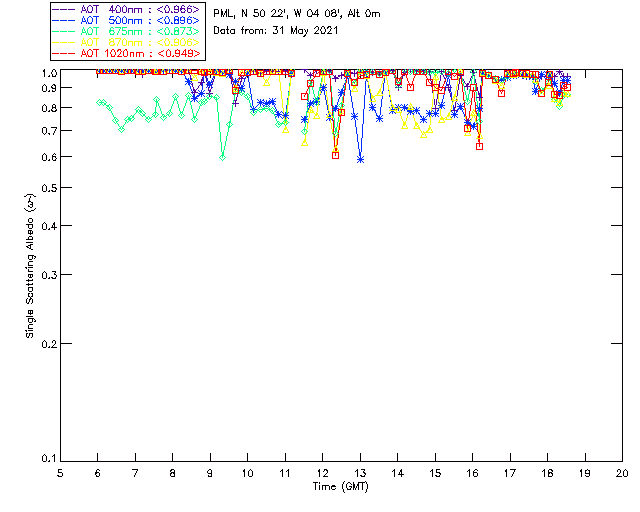Click the red square low near 12.3 GMT
640x512 pixels.
point(336,155)
